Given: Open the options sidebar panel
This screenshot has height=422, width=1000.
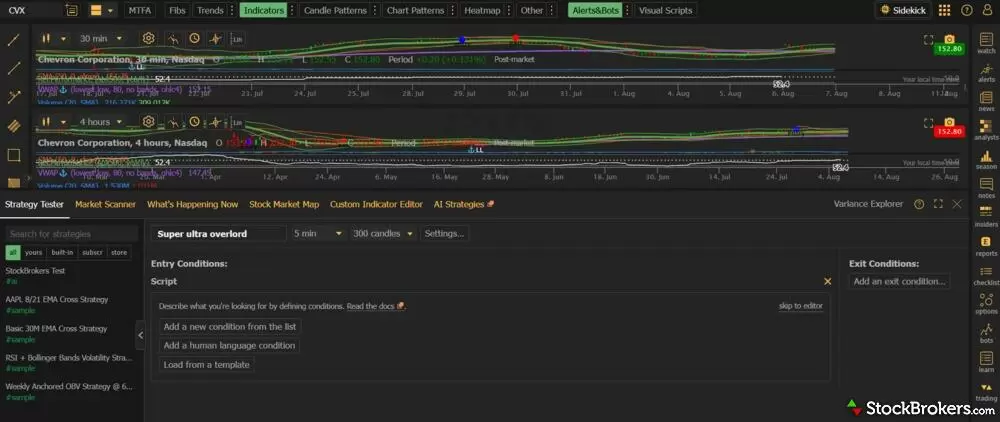Looking at the screenshot, I should tap(986, 303).
